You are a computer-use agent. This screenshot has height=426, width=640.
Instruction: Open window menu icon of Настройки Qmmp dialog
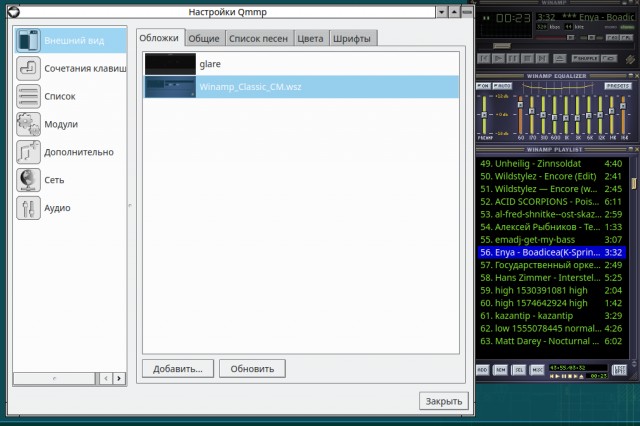13,12
